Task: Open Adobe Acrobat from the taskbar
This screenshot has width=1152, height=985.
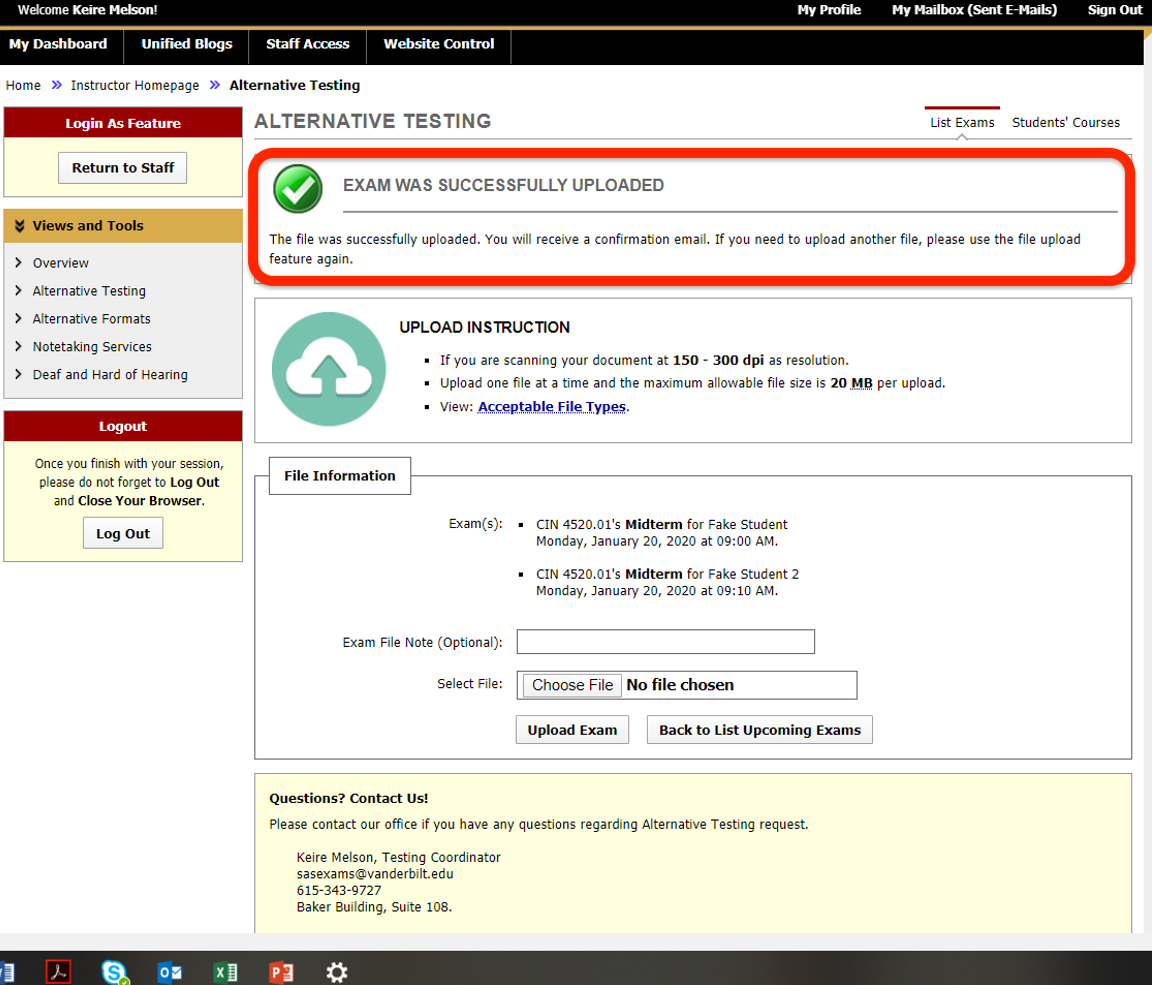Action: pos(58,971)
